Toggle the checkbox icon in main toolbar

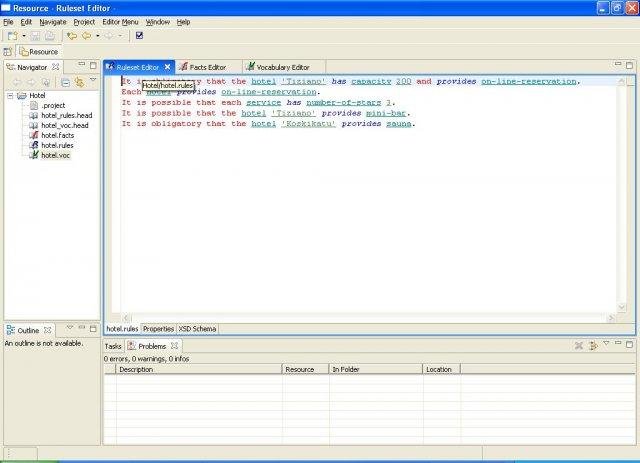(x=139, y=36)
